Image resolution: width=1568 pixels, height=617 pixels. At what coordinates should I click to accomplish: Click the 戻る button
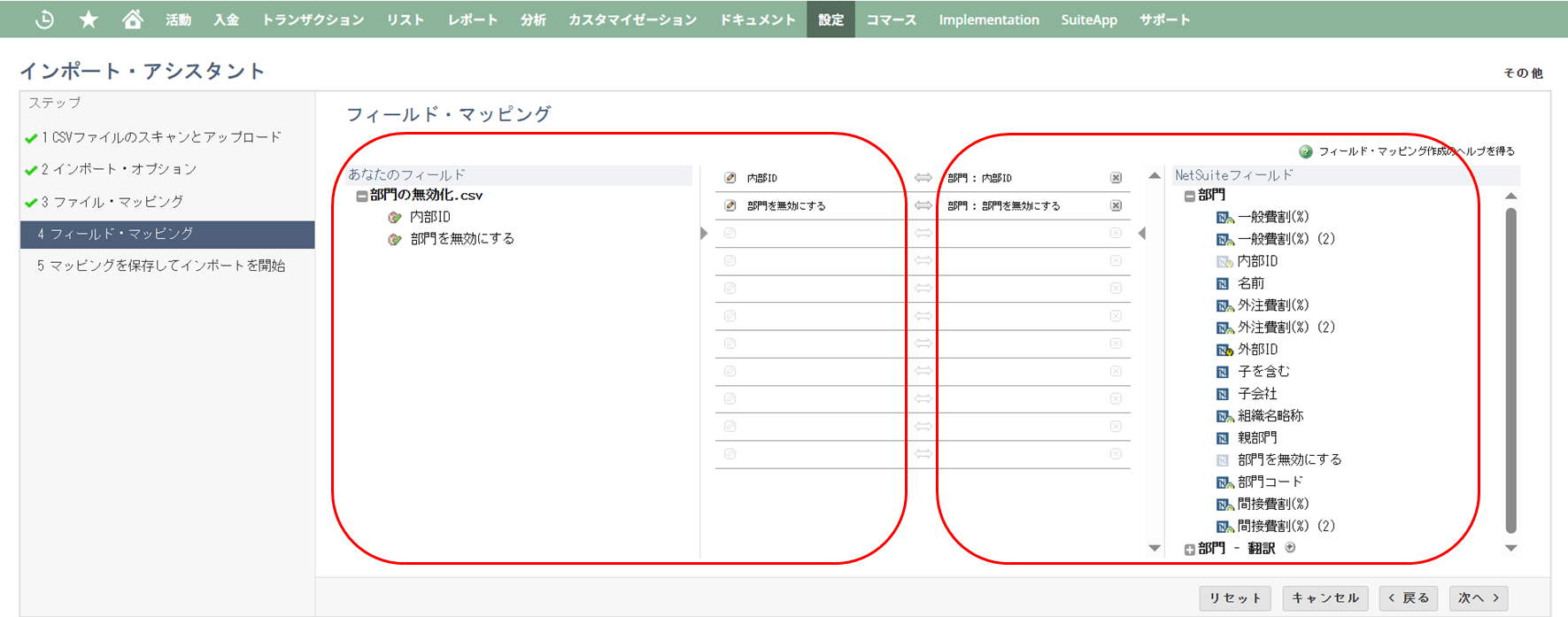pyautogui.click(x=1409, y=598)
